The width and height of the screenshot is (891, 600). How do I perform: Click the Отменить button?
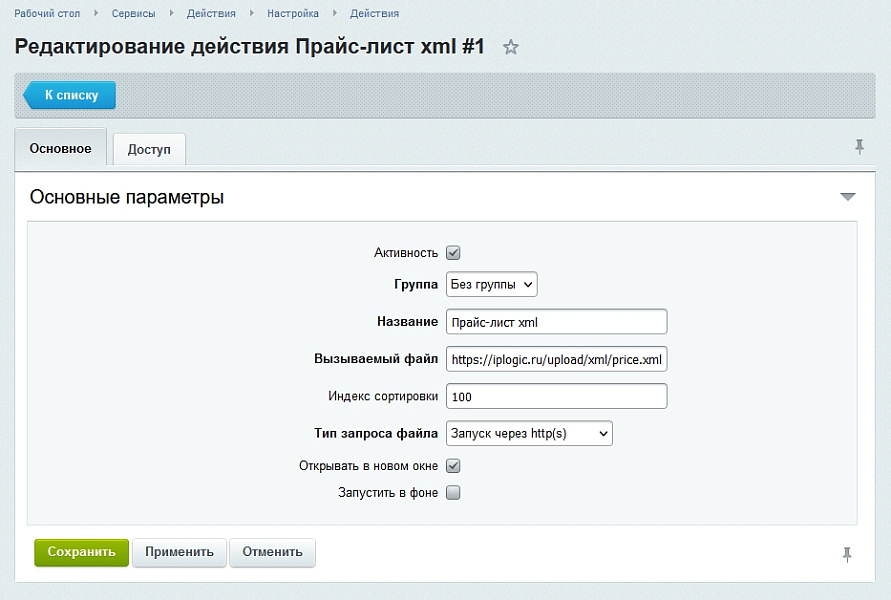coord(272,552)
